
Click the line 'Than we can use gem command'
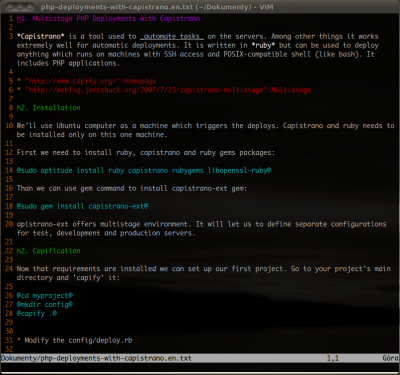132,188
